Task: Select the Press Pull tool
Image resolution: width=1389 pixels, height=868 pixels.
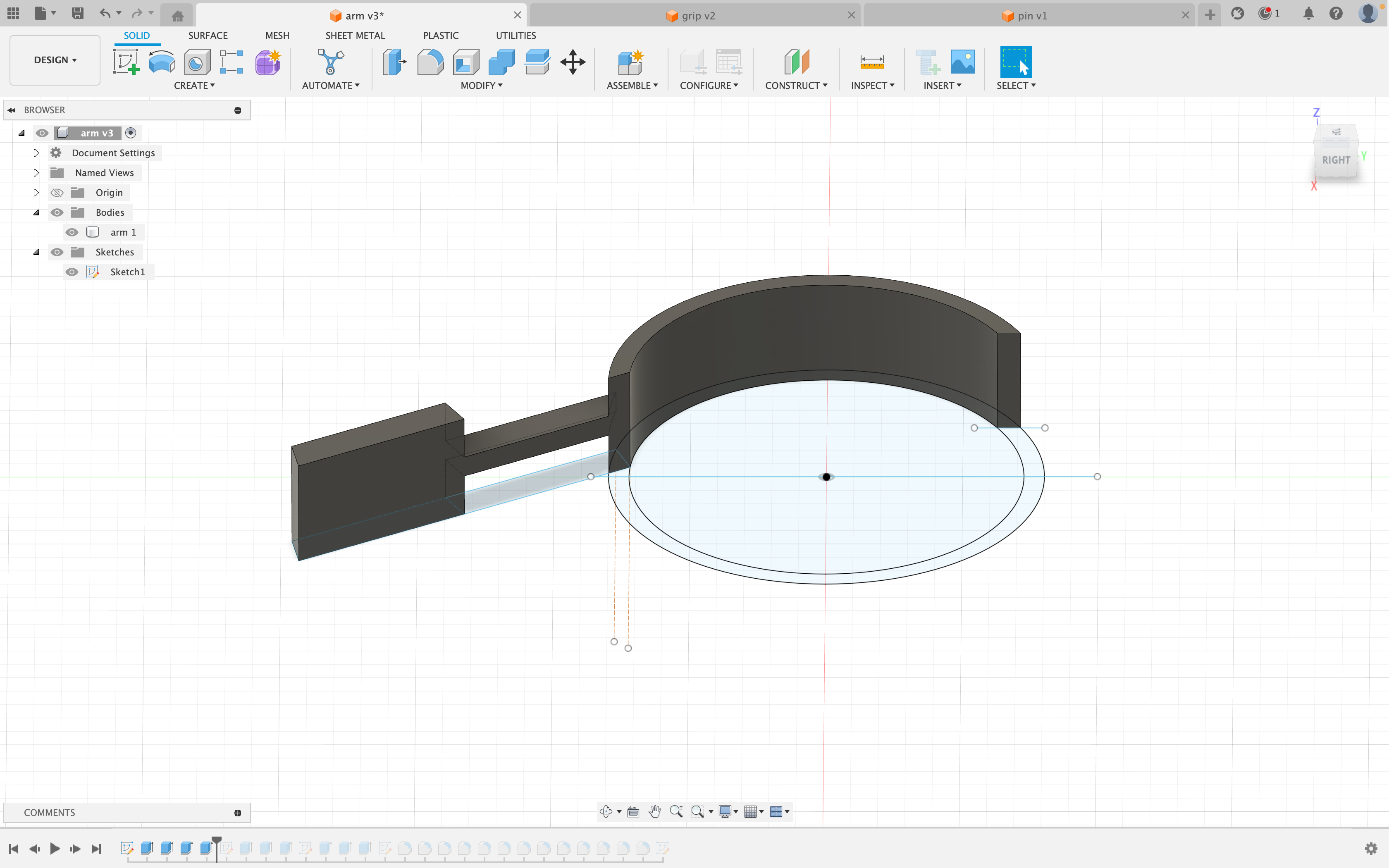Action: click(x=394, y=62)
